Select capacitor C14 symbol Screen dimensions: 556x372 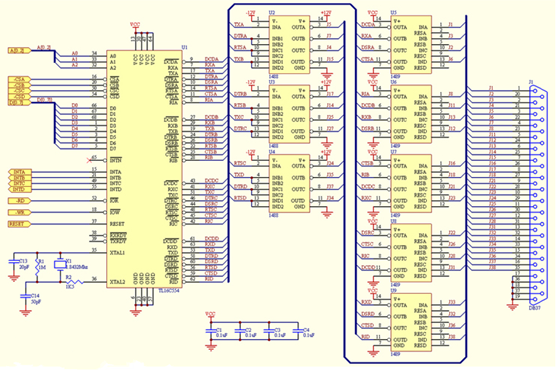point(25,296)
